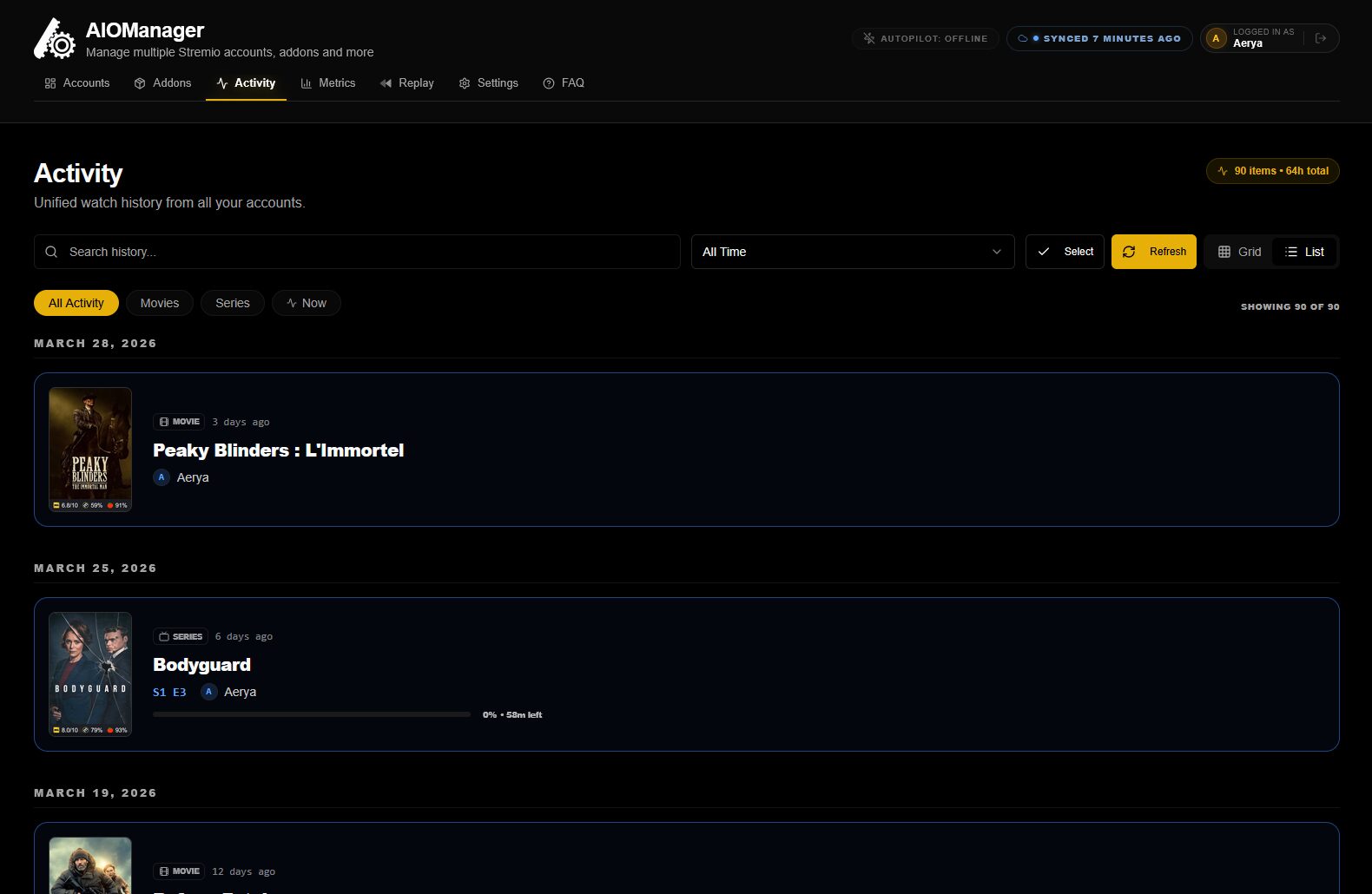Click the Peaky Blinders poster thumbnail
Image resolution: width=1372 pixels, height=894 pixels.
90,450
